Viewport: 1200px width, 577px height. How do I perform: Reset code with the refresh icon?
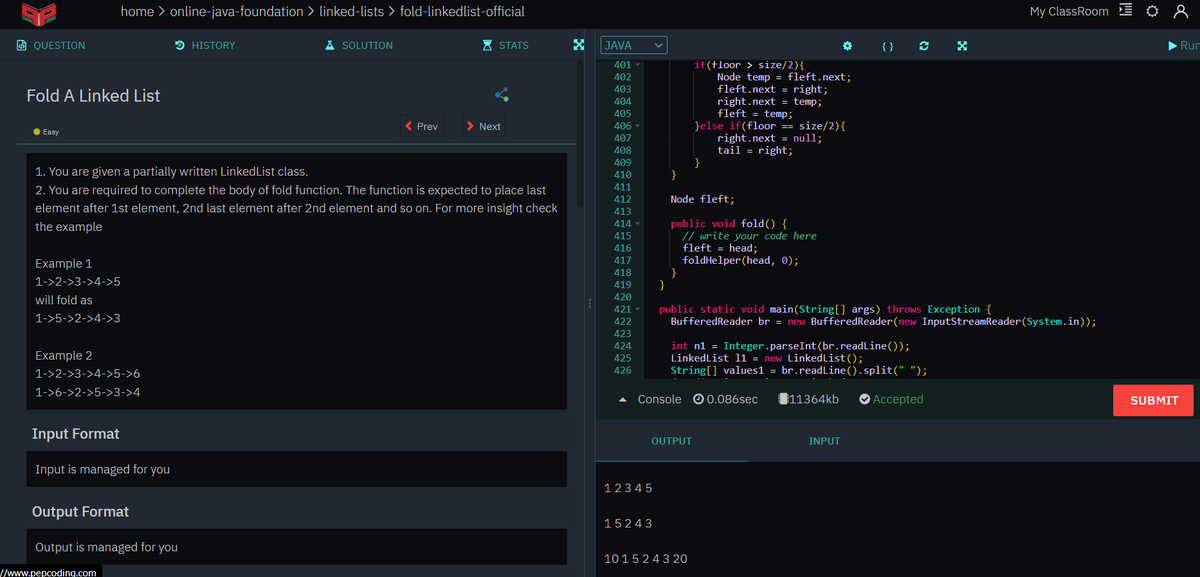[x=924, y=46]
